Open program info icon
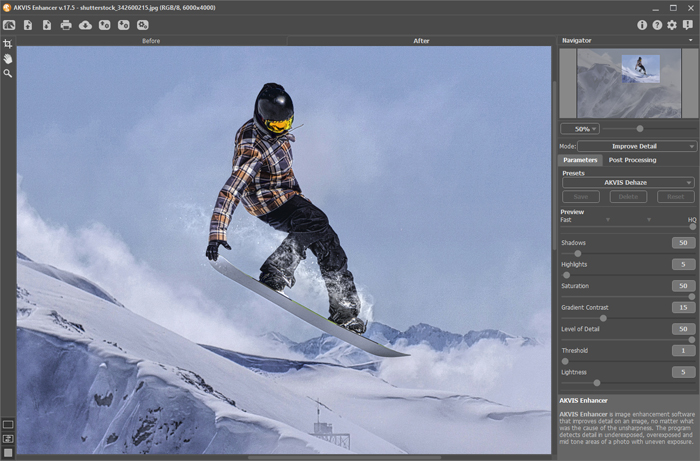The image size is (700, 461). pyautogui.click(x=642, y=24)
